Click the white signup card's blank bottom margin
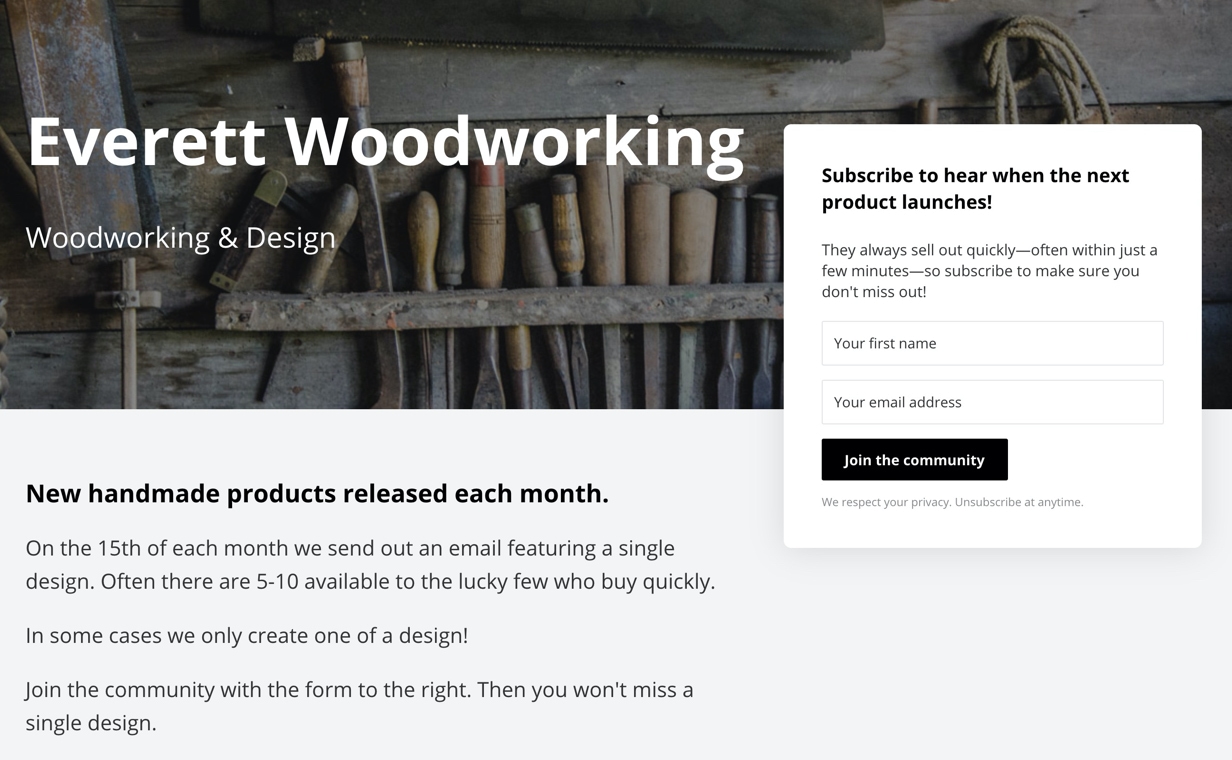Screen dimensions: 1232x760 point(992,530)
